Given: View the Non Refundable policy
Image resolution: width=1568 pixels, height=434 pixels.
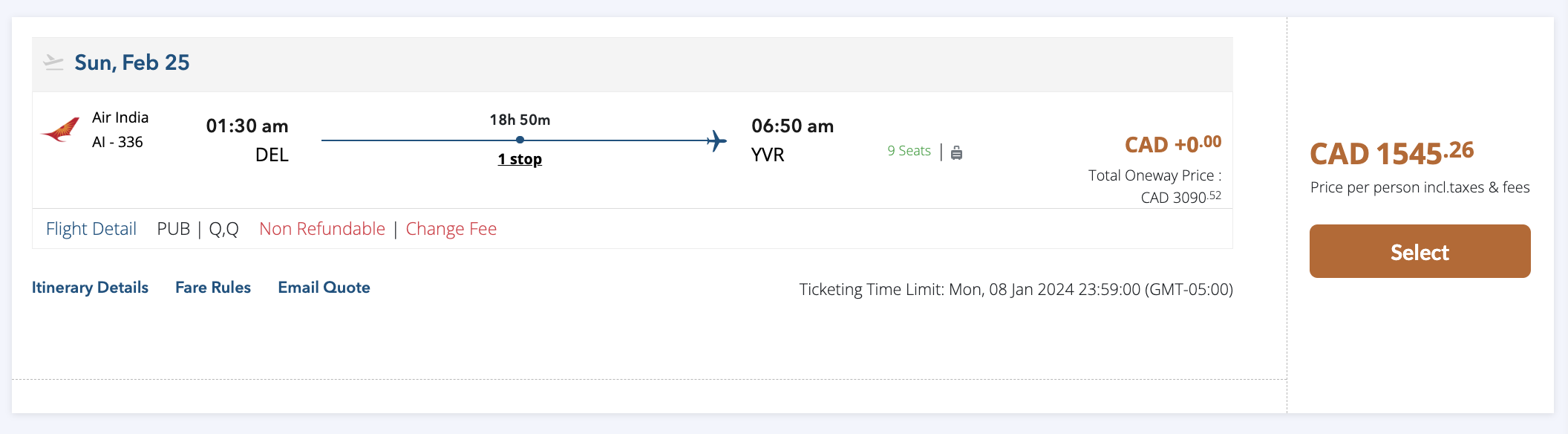Looking at the screenshot, I should [322, 229].
